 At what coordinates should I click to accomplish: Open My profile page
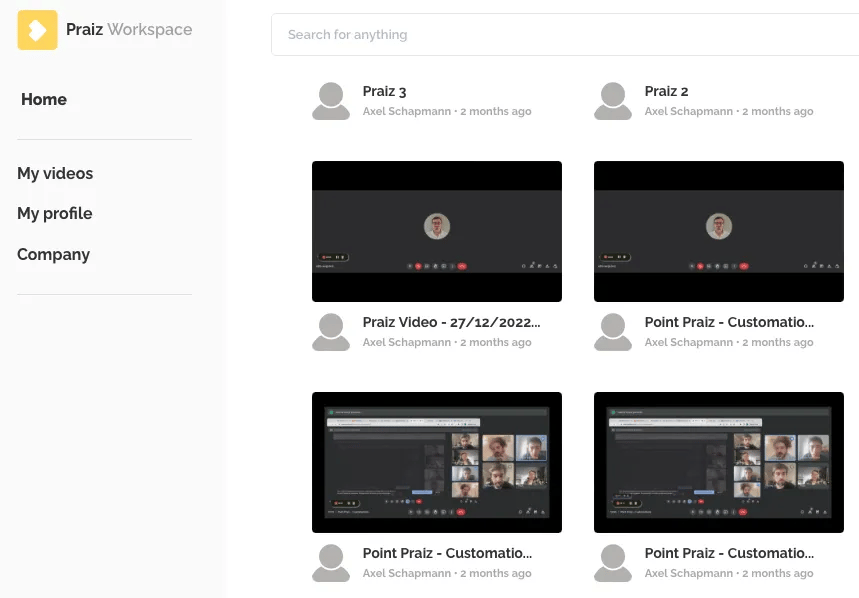pyautogui.click(x=54, y=213)
